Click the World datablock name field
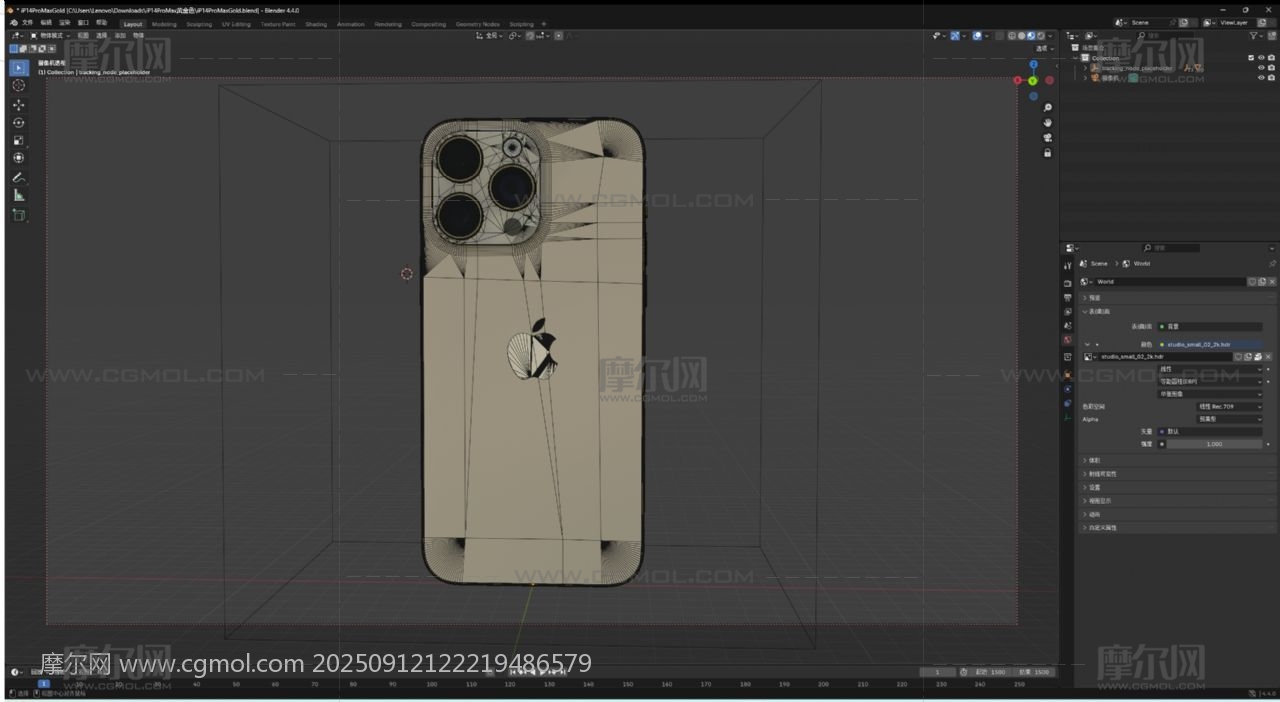The width and height of the screenshot is (1280, 702). pyautogui.click(x=1170, y=282)
